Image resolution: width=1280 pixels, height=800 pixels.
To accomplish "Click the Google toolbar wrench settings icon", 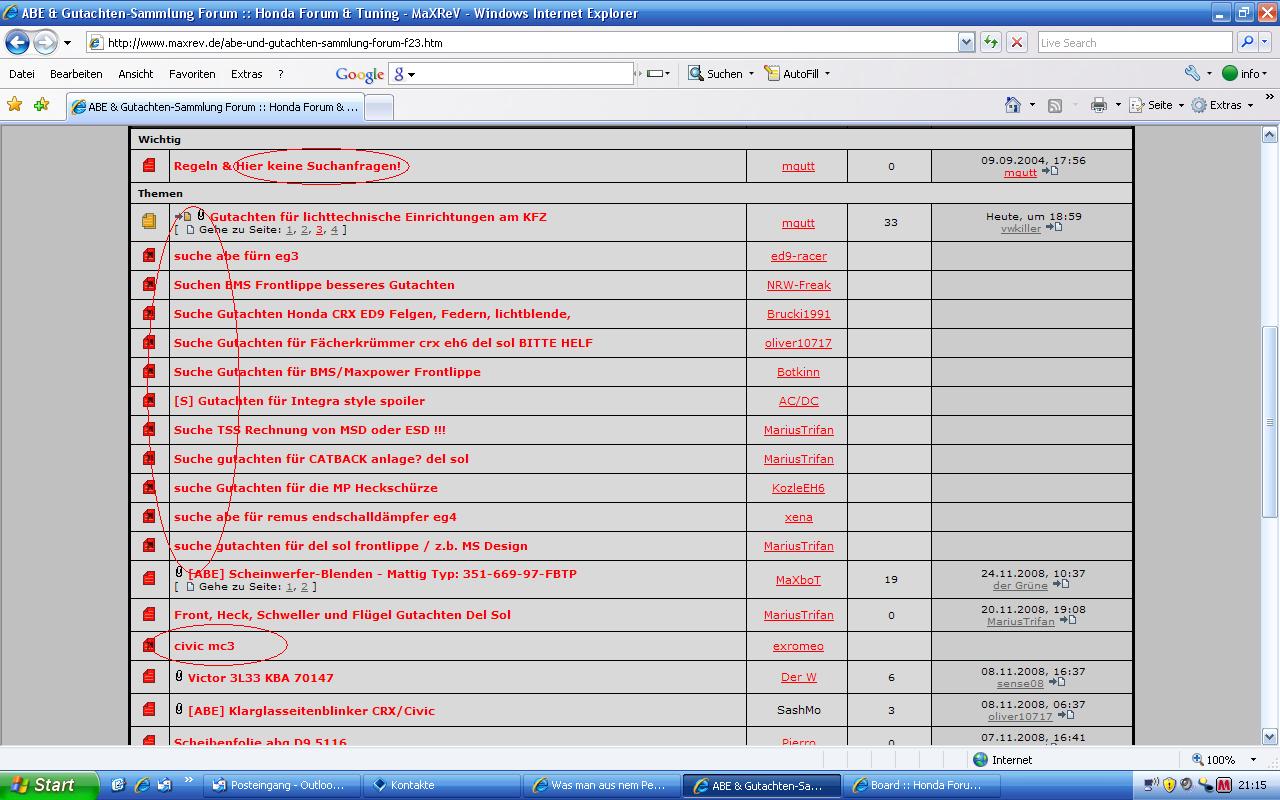I will (1192, 73).
